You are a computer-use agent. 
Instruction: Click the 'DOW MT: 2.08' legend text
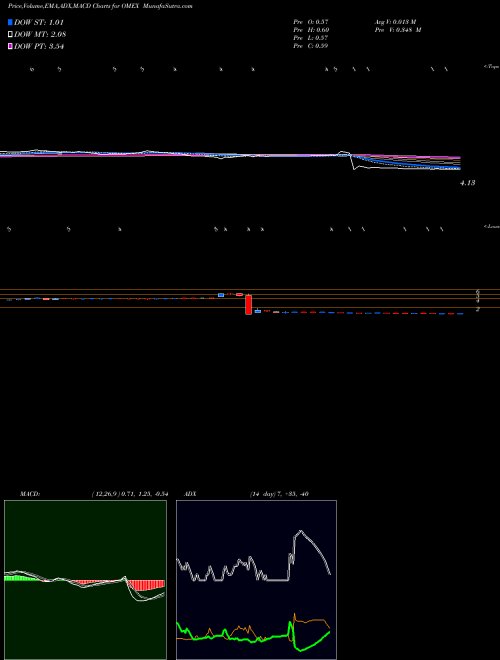(x=40, y=35)
